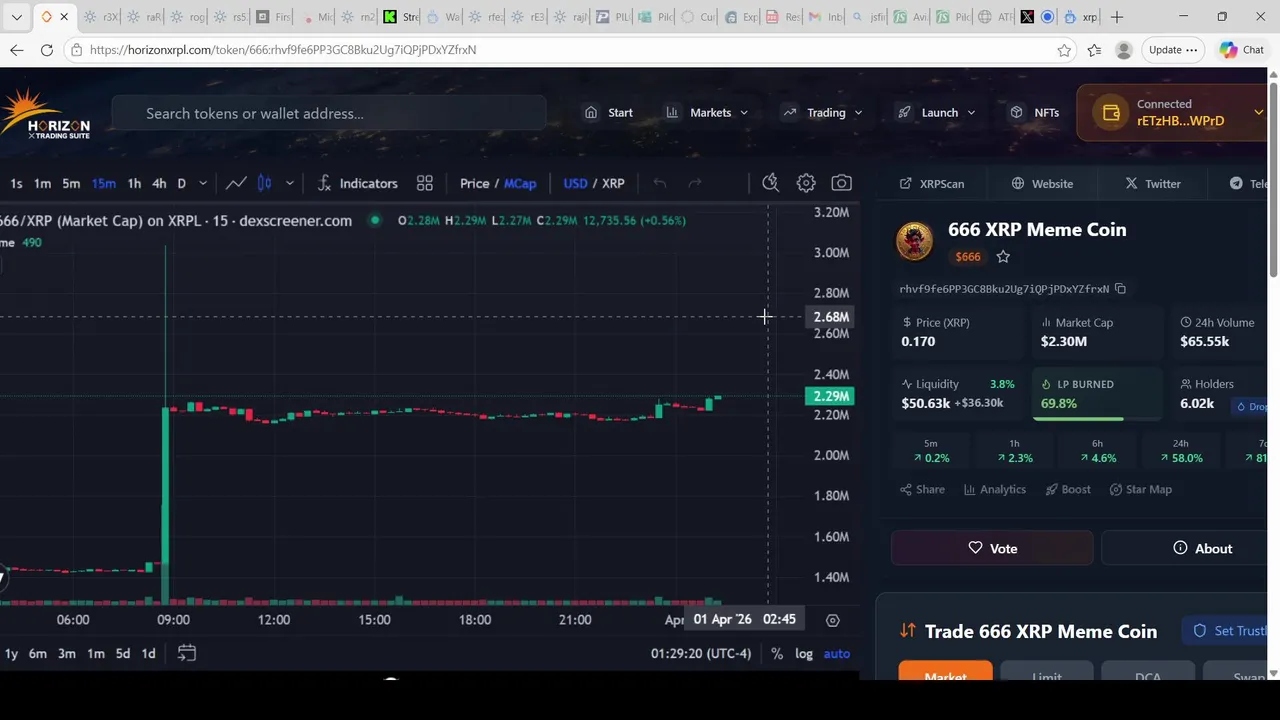Screen dimensions: 1280x720
Task: Open the NFTs menu item
Action: [1035, 113]
